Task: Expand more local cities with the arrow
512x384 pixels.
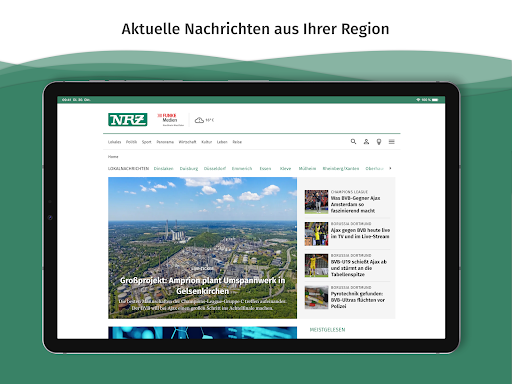Action: click(x=390, y=168)
